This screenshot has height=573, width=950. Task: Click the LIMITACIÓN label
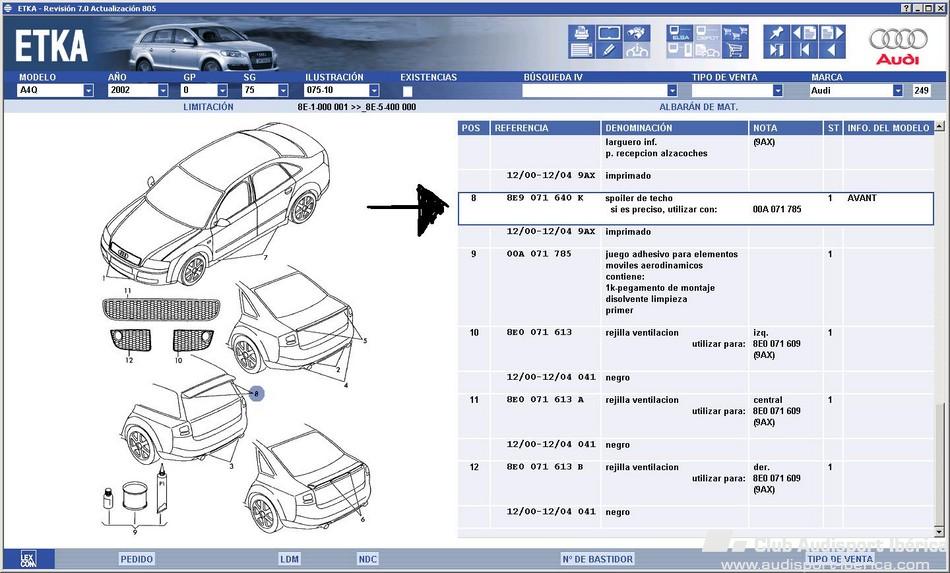coord(208,107)
